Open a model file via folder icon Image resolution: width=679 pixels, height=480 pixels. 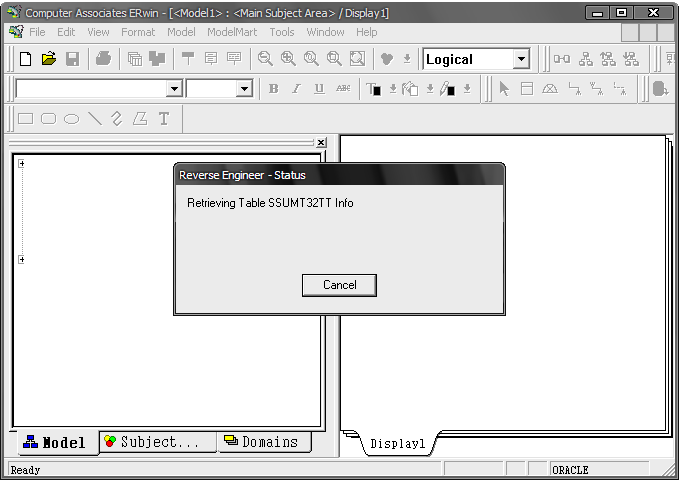click(x=49, y=58)
